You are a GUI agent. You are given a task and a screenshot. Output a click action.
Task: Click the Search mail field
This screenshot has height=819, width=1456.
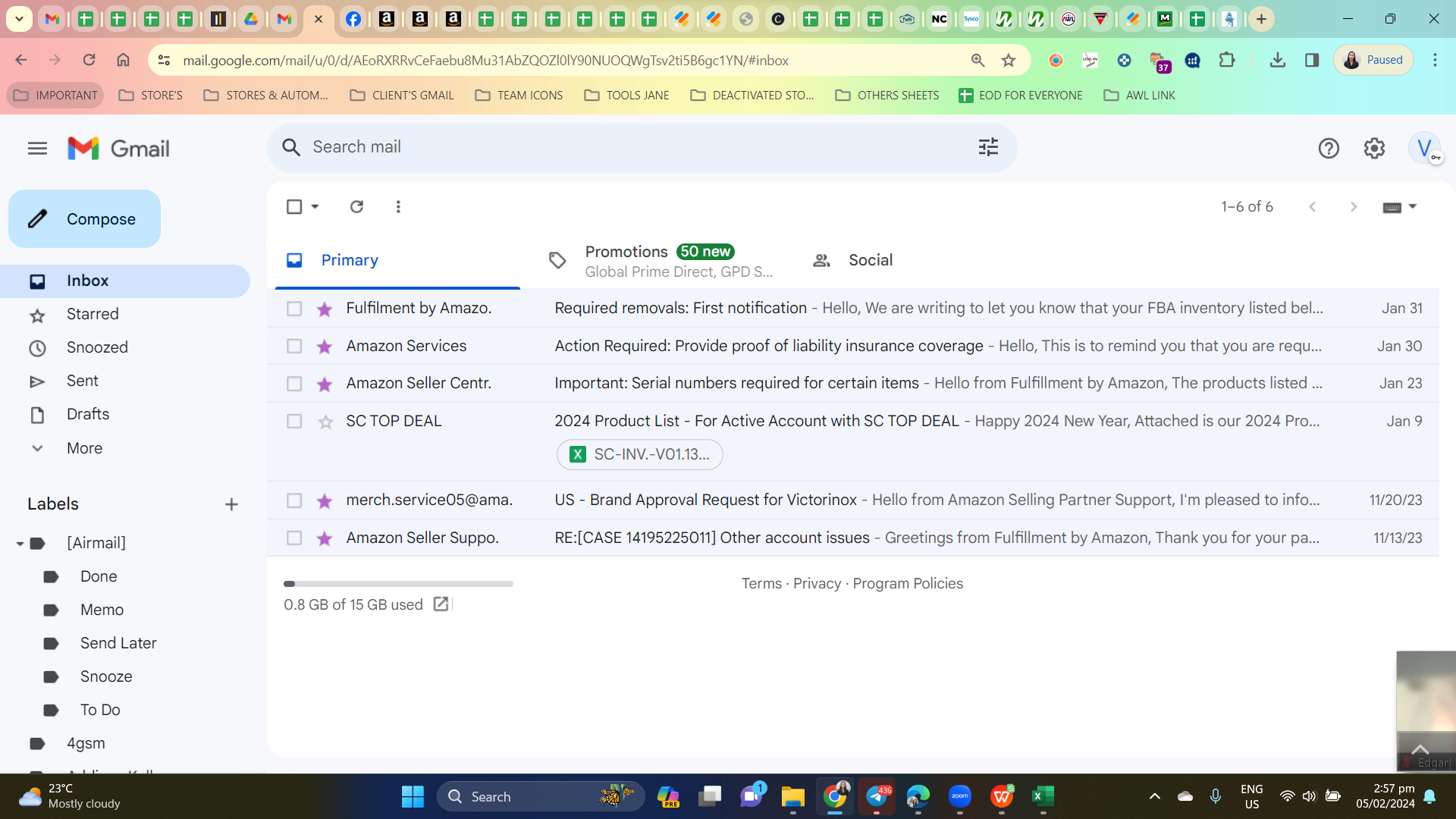pos(641,147)
